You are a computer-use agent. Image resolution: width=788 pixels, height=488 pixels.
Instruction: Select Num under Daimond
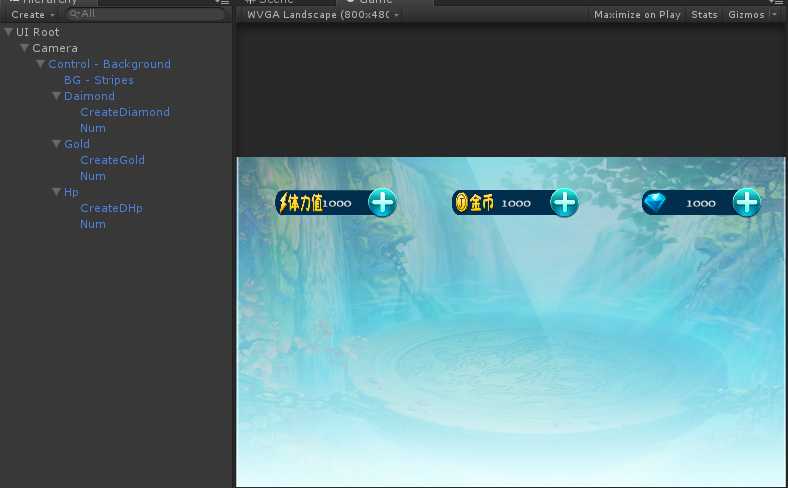[92, 128]
